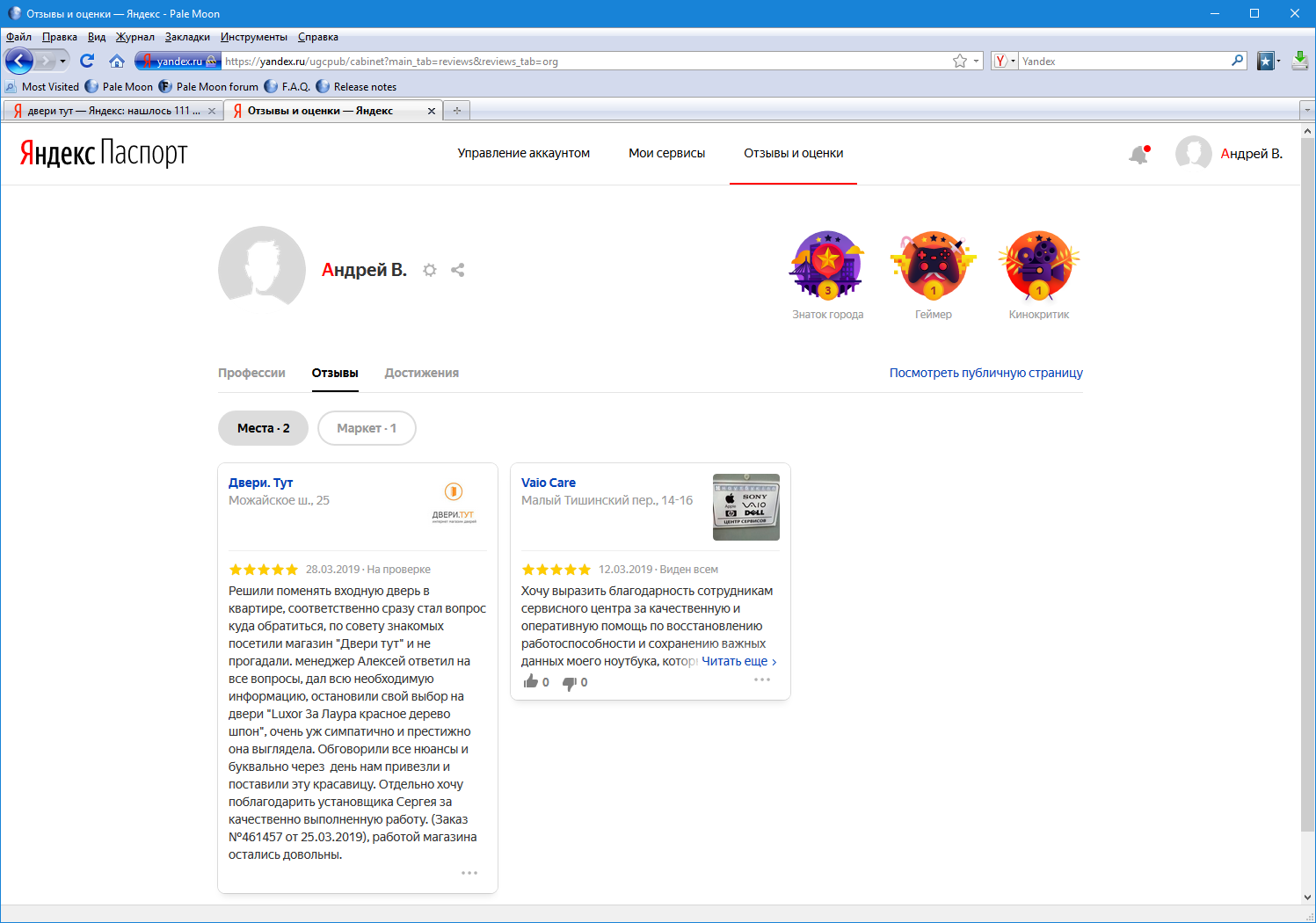Image resolution: width=1316 pixels, height=923 pixels.
Task: Expand the back/forward history dropdown arrow
Action: click(x=62, y=62)
